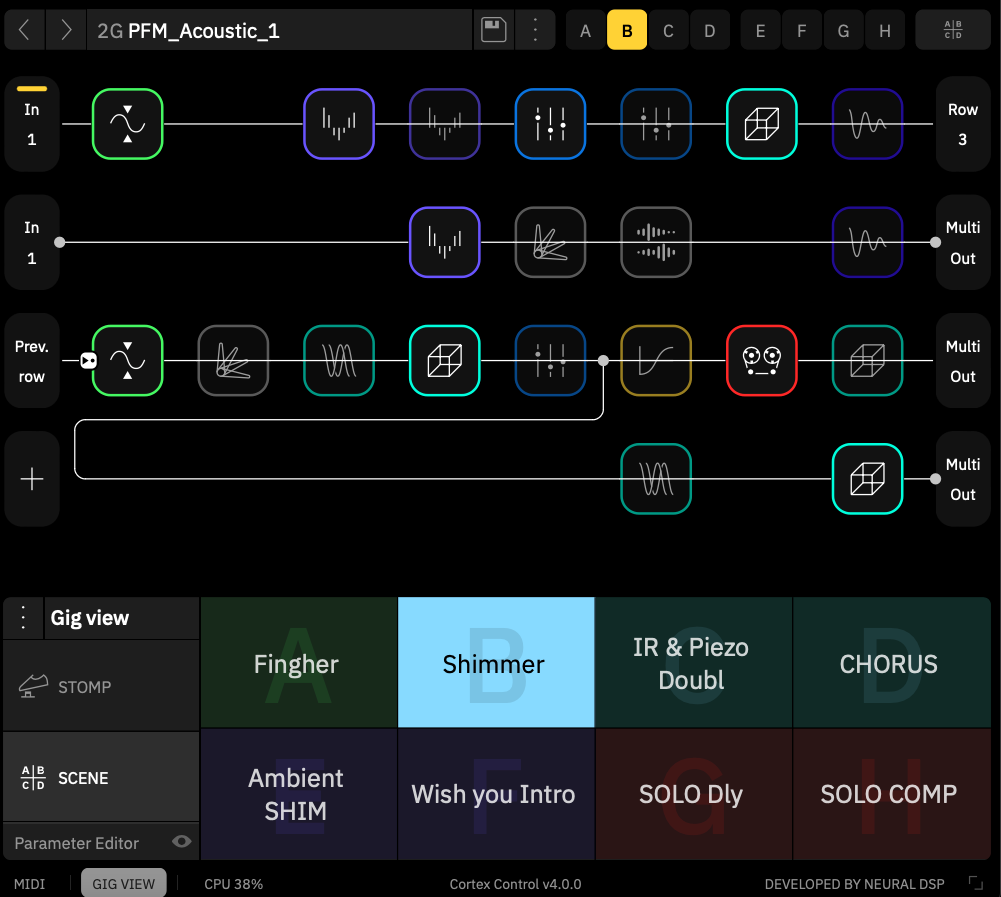This screenshot has height=897, width=1001.
Task: Select the teal chorus modulation block in row 3
Action: 339,361
